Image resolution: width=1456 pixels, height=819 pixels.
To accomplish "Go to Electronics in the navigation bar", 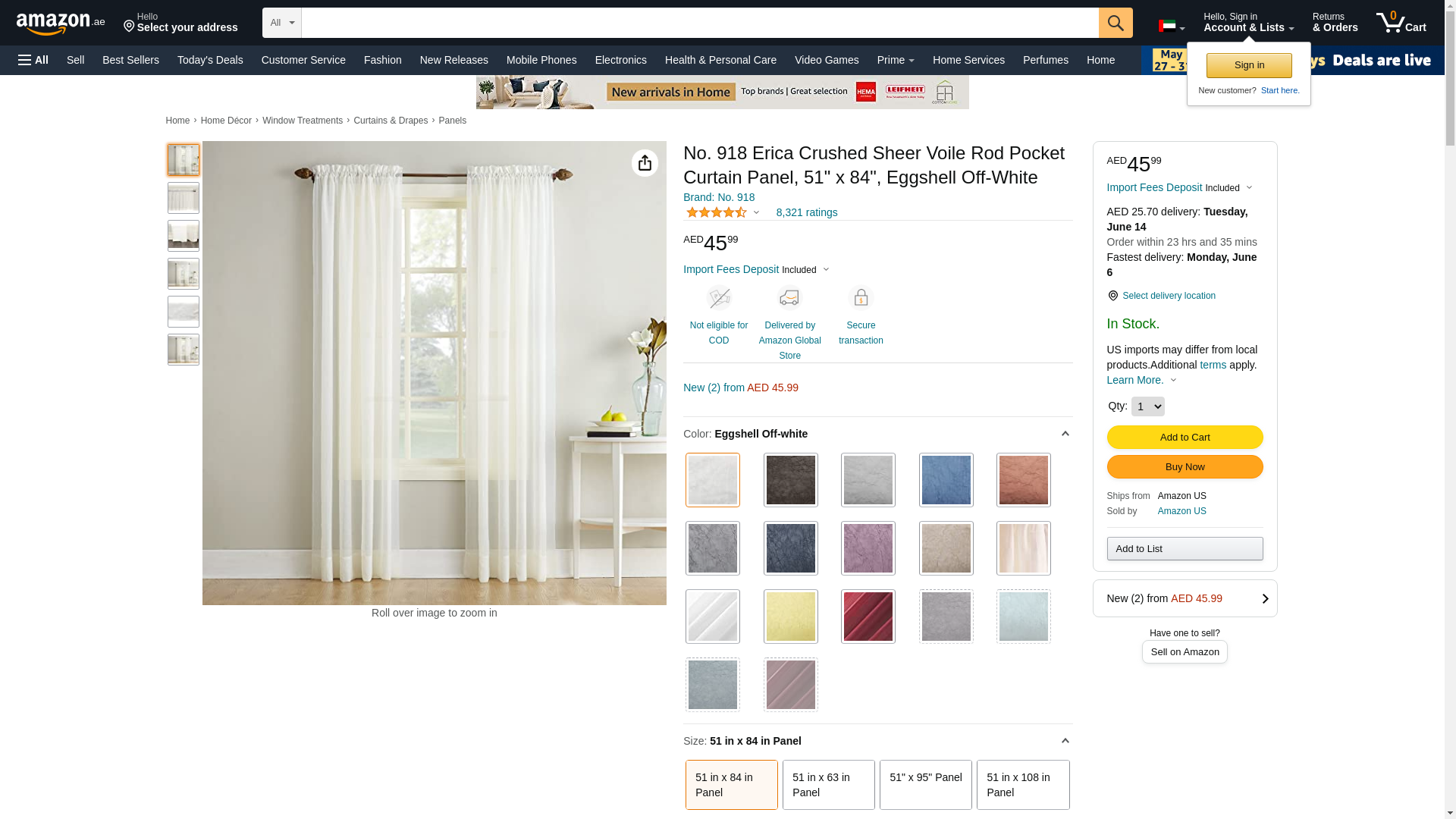I will tap(621, 60).
